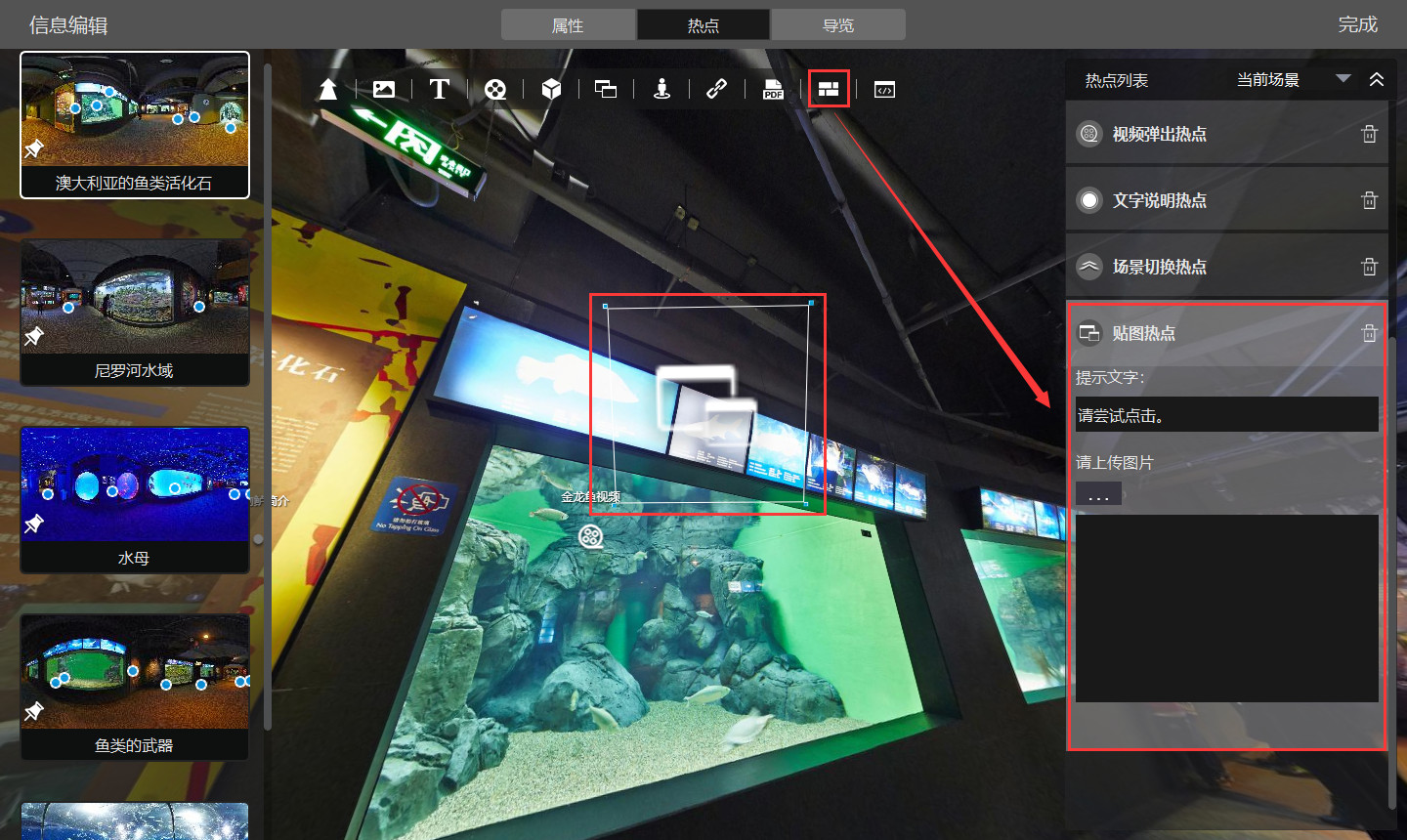Switch to the 属性 tab
1407x840 pixels.
pyautogui.click(x=568, y=25)
